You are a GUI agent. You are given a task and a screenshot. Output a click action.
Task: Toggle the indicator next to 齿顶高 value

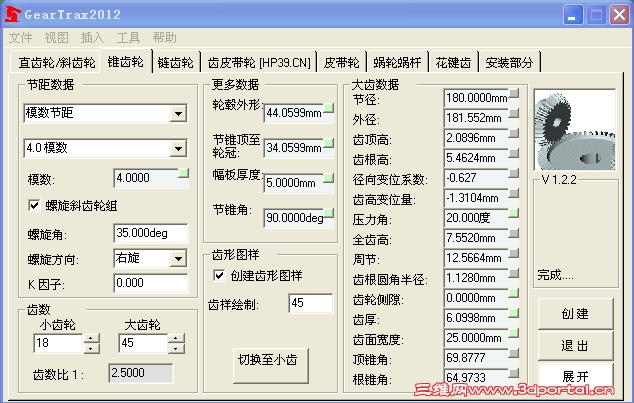coord(514,133)
